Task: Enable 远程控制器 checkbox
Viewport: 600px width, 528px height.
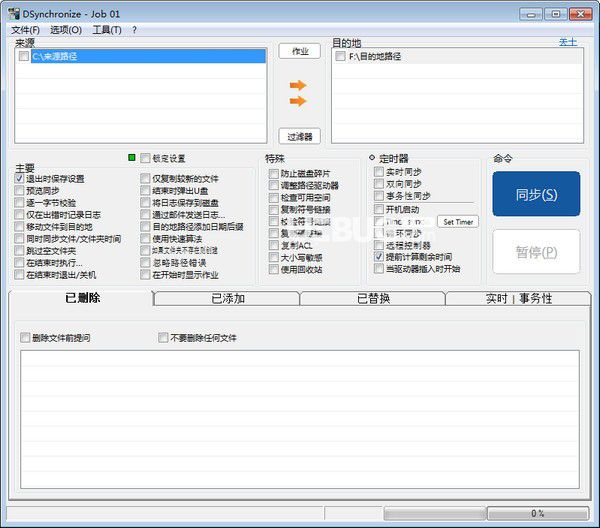Action: 378,245
